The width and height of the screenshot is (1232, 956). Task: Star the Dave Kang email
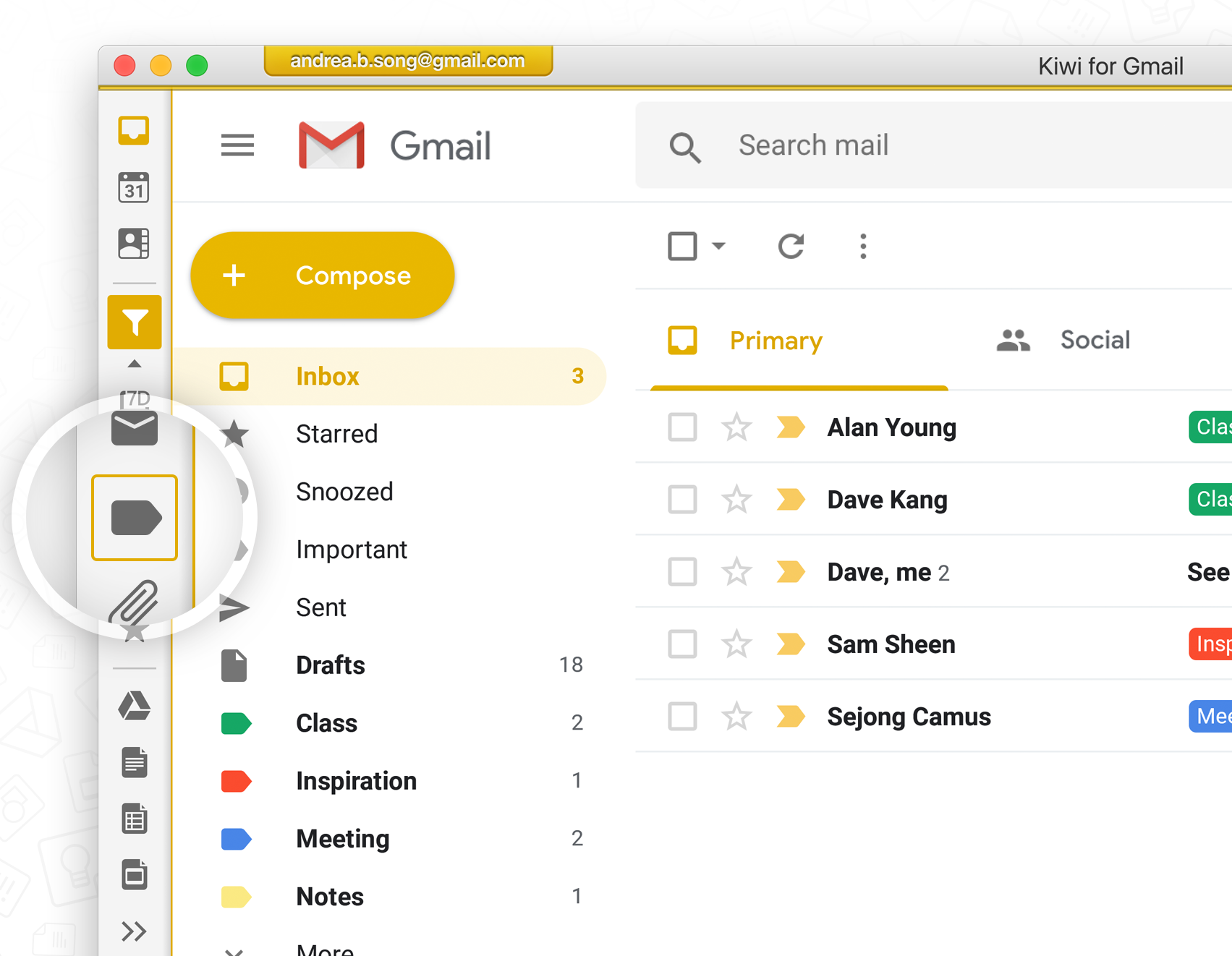point(736,499)
